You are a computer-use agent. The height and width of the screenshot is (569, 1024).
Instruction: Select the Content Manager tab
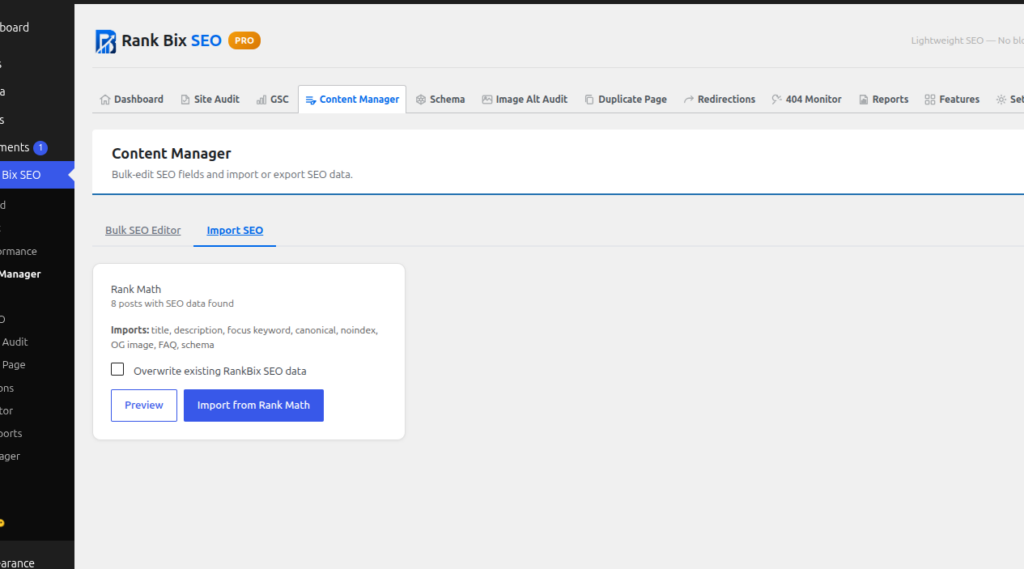(x=352, y=99)
